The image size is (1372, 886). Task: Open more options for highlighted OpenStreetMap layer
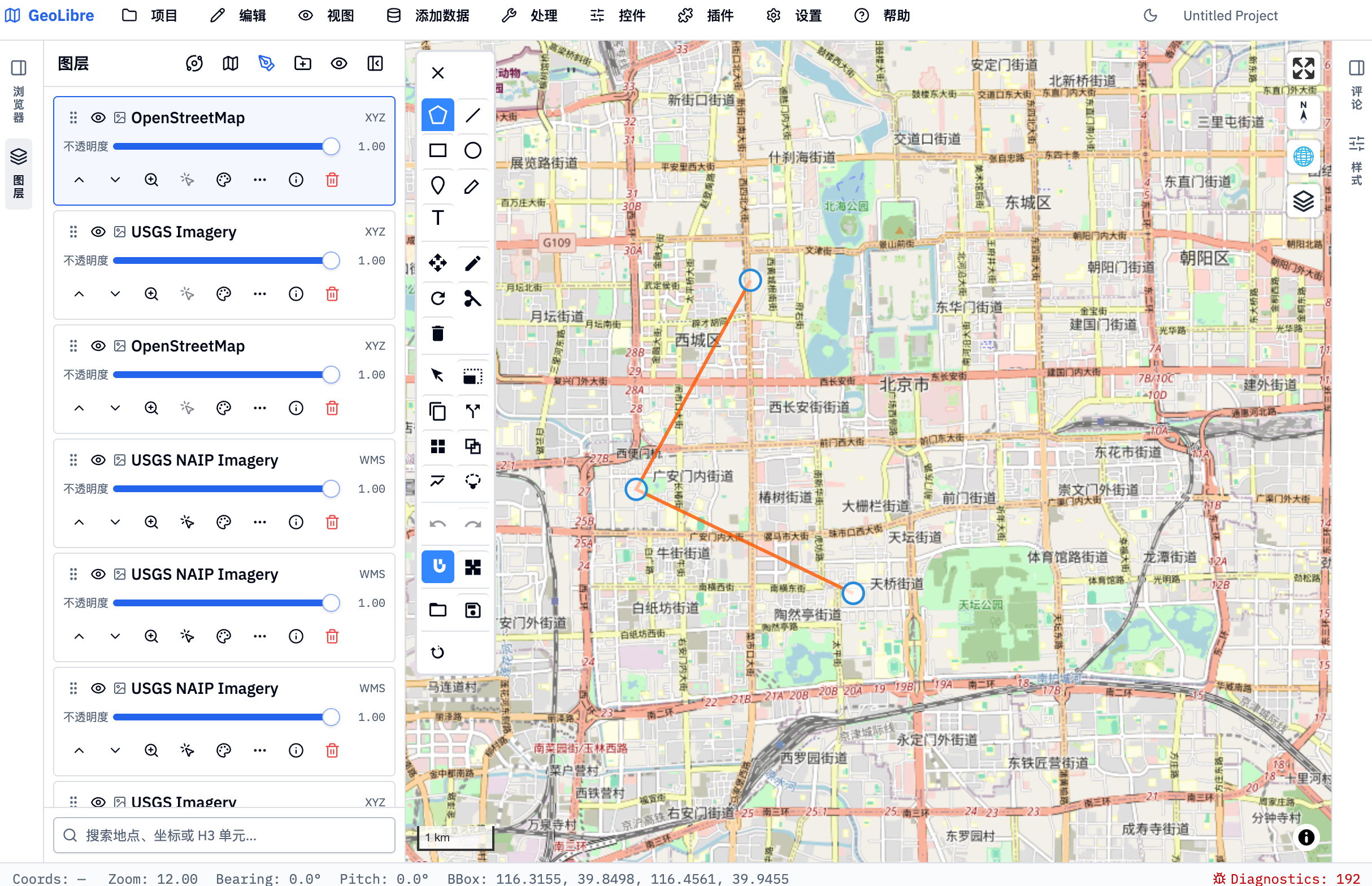(260, 180)
